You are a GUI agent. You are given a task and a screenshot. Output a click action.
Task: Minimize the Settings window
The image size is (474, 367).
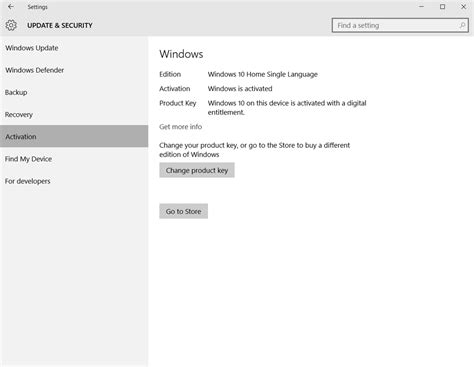[421, 7]
